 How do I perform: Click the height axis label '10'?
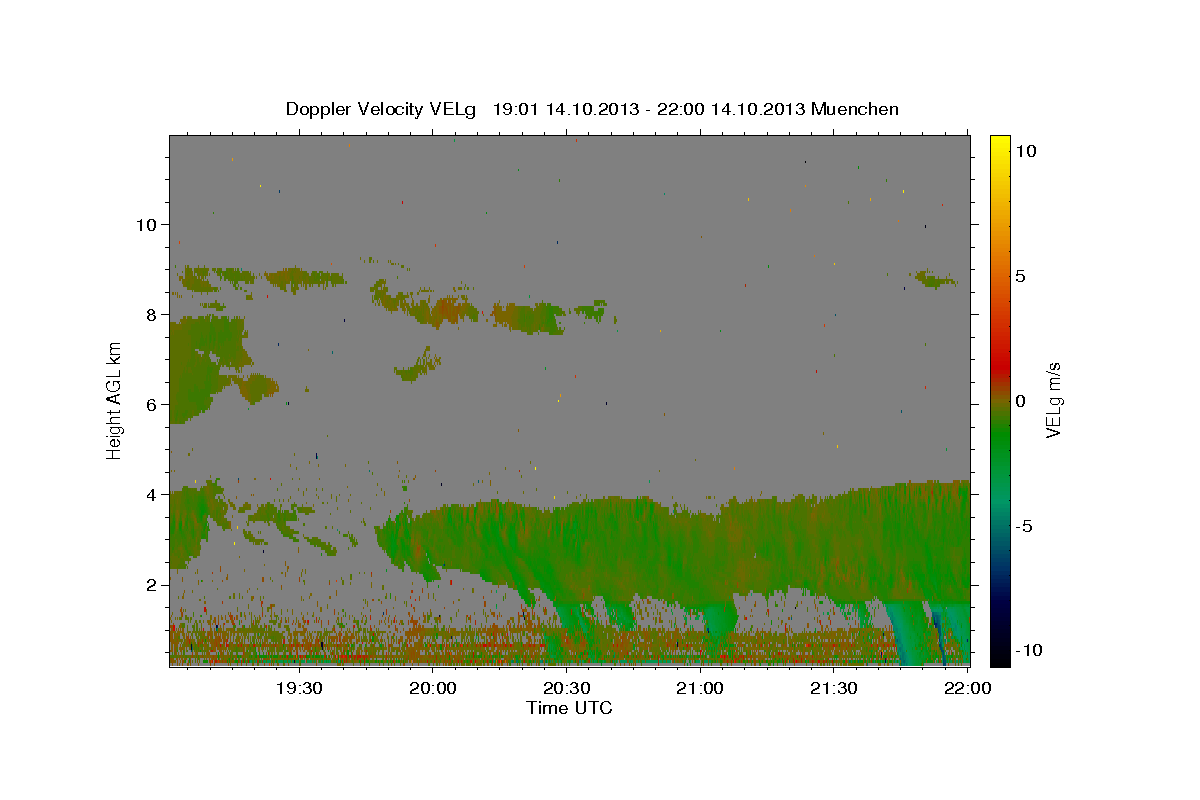point(145,224)
